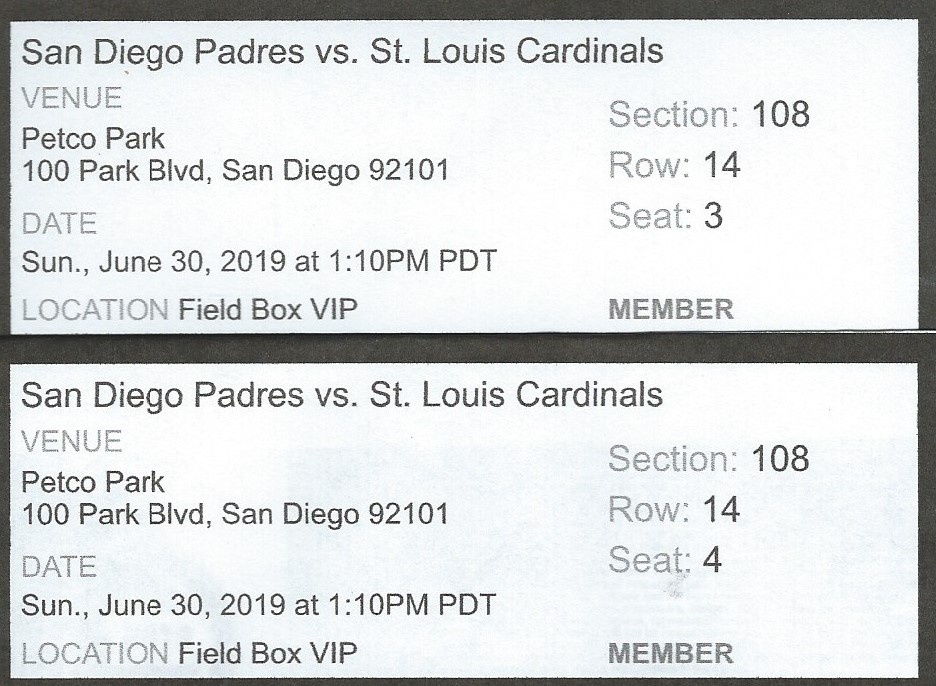Click Section 108 on the Seat 4 ticket
936x686 pixels.
pyautogui.click(x=708, y=459)
